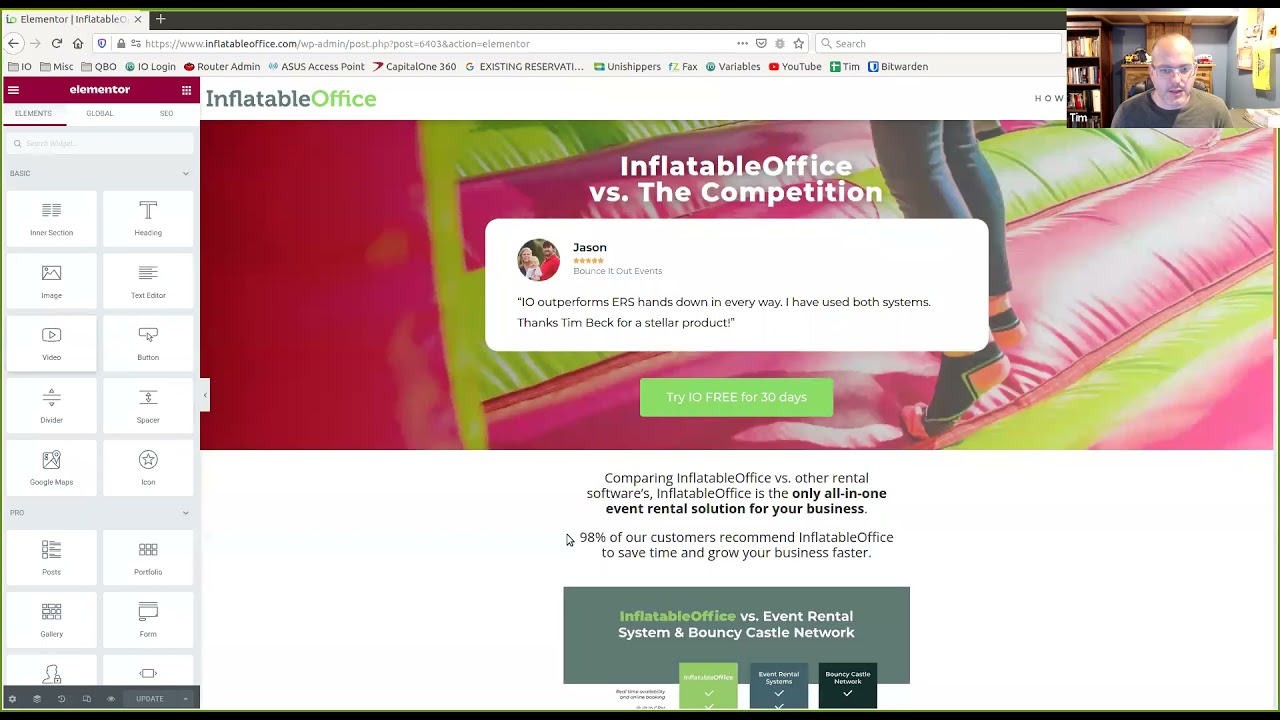Open the Bitwarden bookmark
This screenshot has width=1280, height=720.
898,67
